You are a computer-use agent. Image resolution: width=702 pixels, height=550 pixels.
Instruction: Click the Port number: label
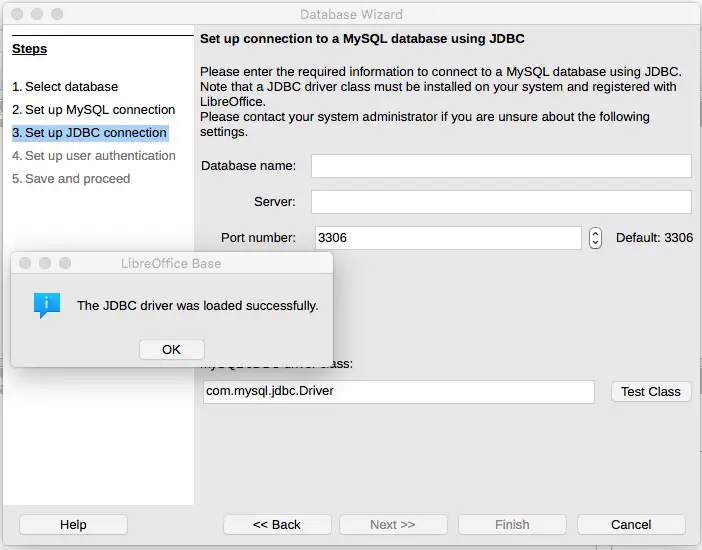coord(258,237)
